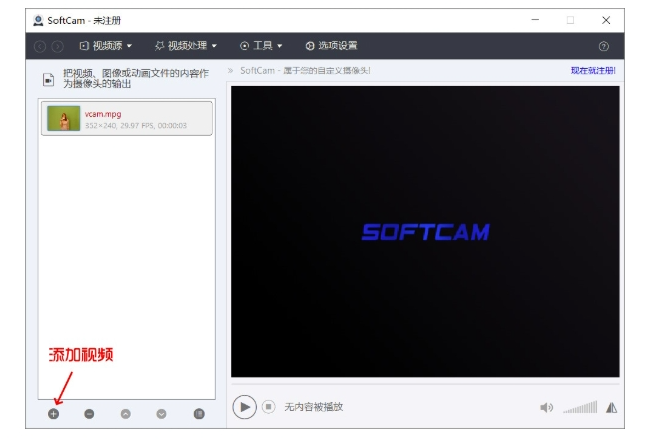Click the SoftCam webcam title bar icon

click(38, 20)
